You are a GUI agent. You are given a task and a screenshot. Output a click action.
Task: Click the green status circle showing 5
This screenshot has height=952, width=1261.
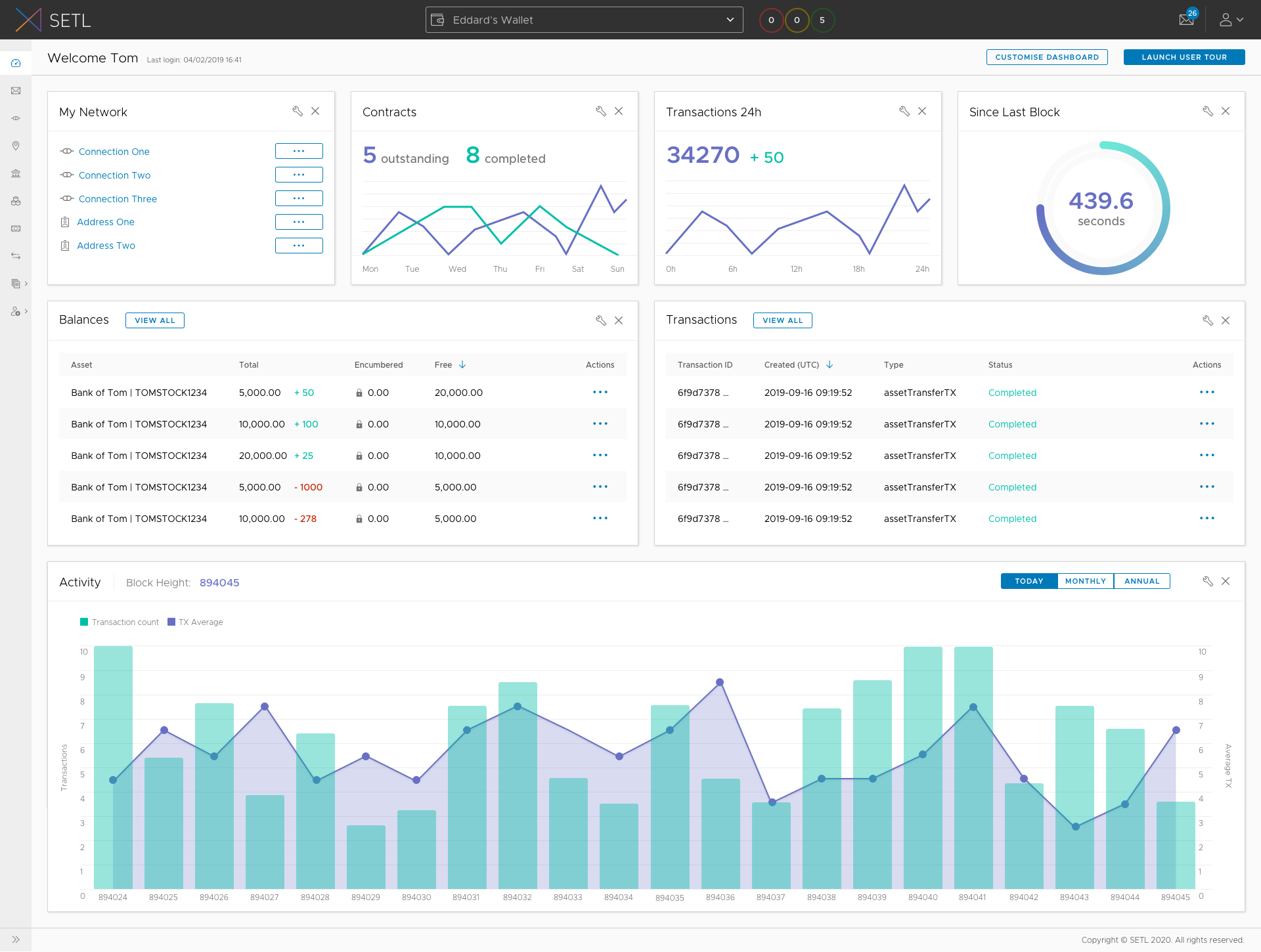[x=822, y=20]
